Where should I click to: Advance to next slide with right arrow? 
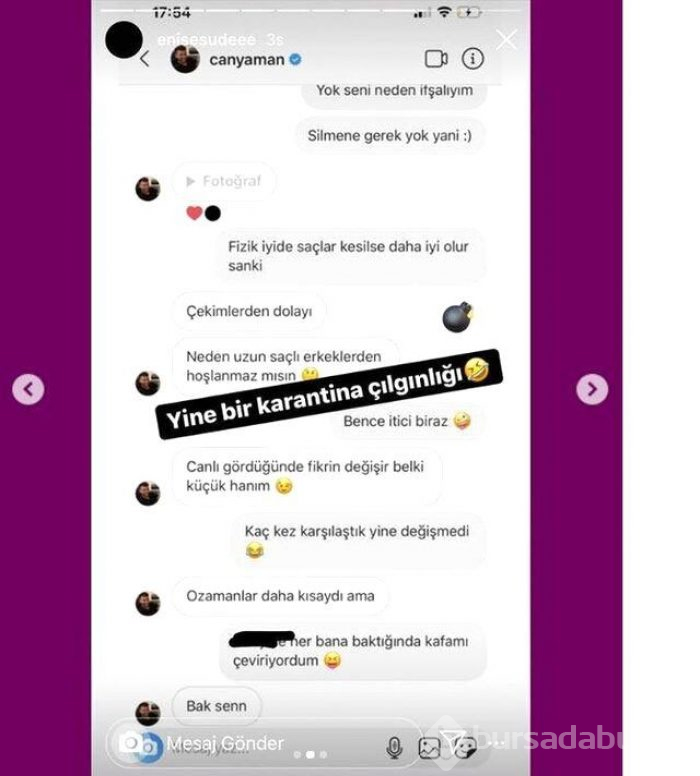point(592,389)
